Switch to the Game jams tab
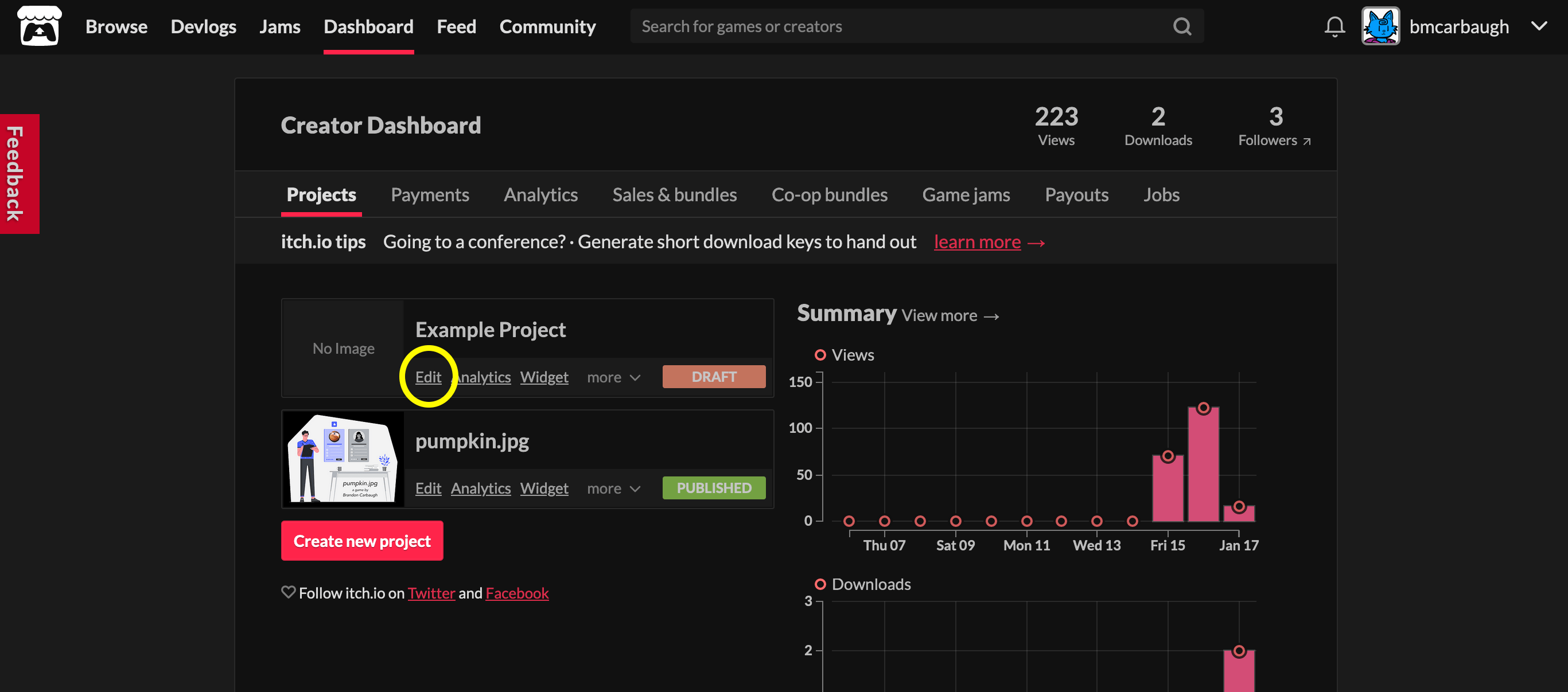This screenshot has width=1568, height=692. pos(966,194)
